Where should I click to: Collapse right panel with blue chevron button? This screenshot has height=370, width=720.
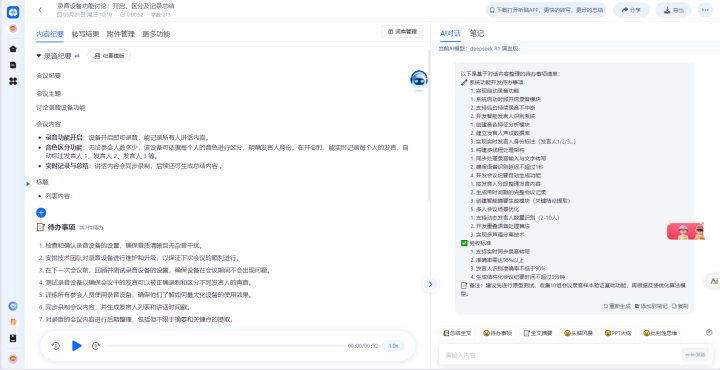[430, 284]
